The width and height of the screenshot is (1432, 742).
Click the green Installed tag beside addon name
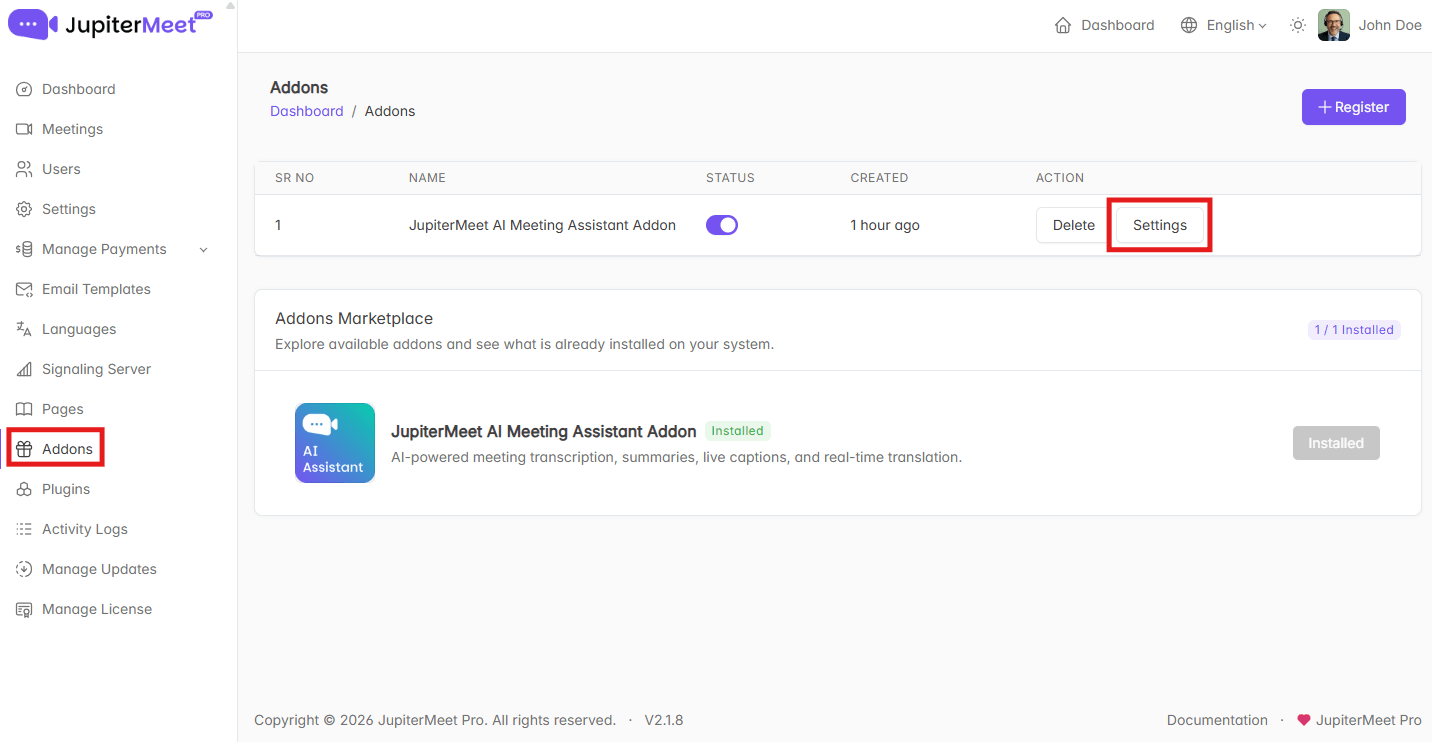[x=738, y=431]
